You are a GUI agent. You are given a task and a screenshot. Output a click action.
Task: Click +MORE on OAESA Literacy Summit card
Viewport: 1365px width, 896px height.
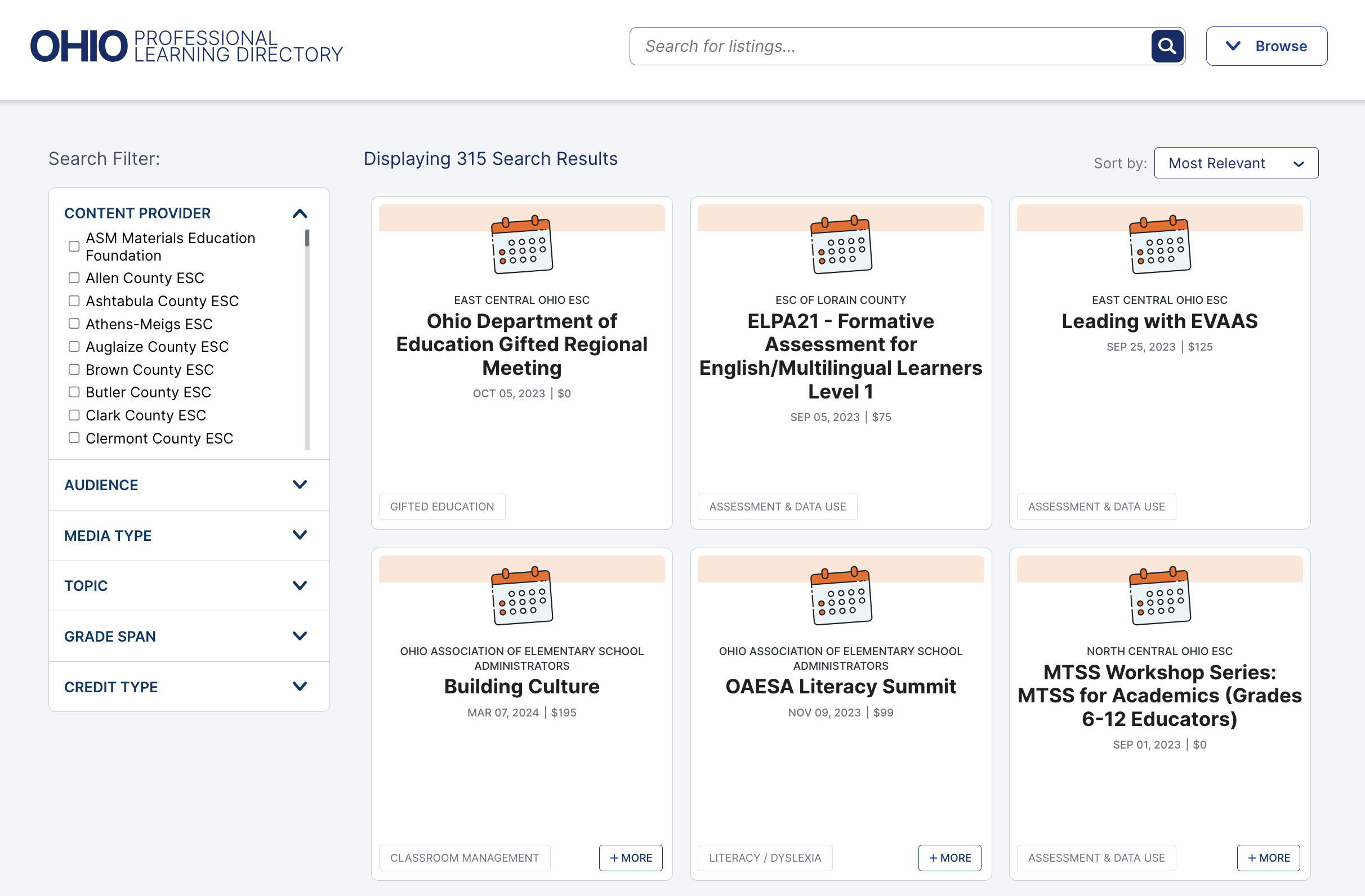950,858
